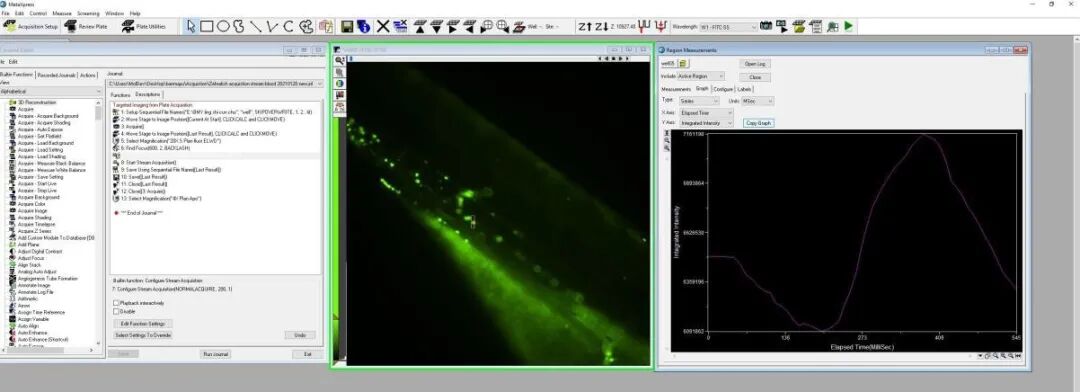1080x392 pixels.
Task: Click the Z down focus icon
Action: 601,26
